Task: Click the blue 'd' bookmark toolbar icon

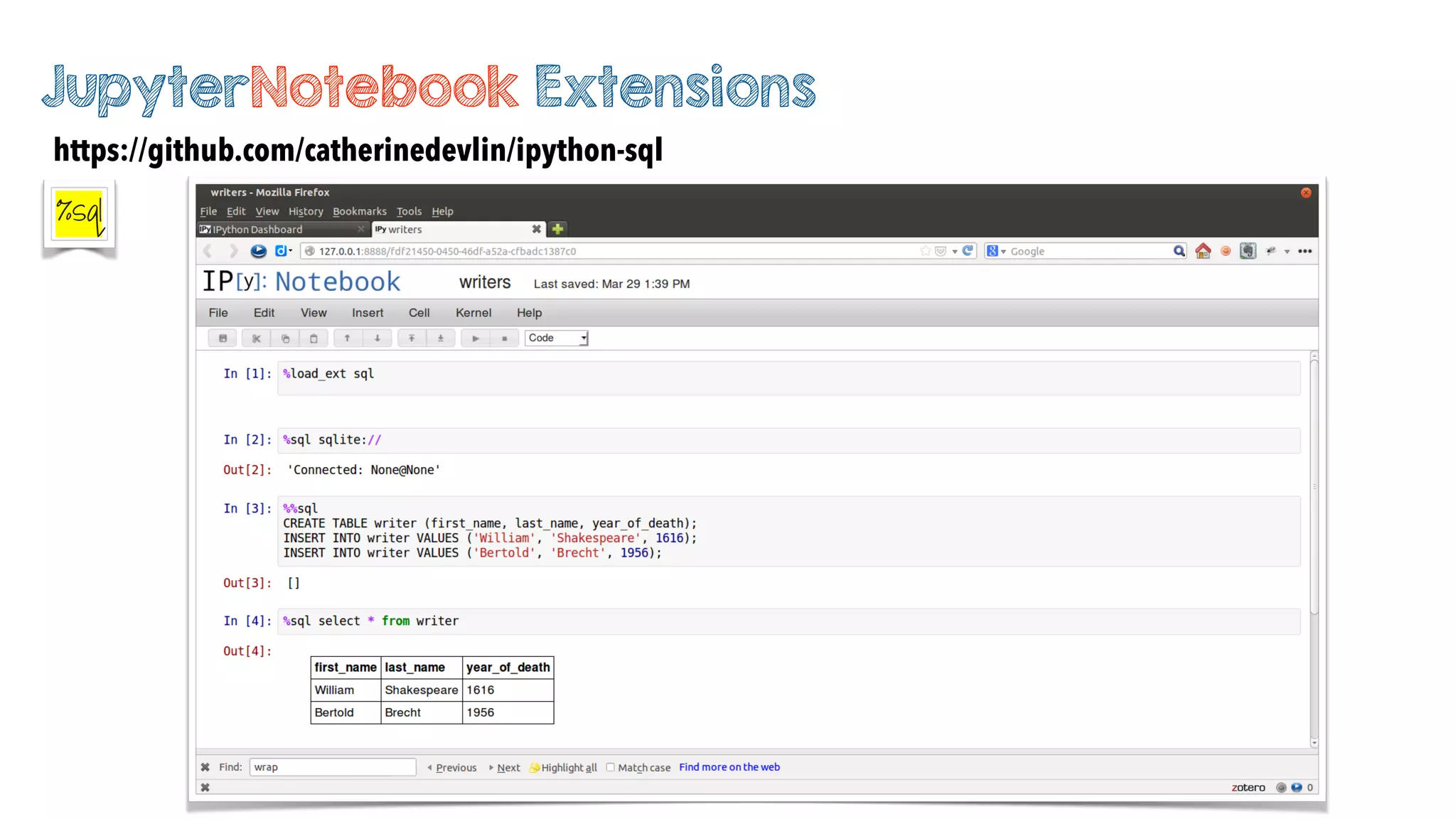Action: click(x=282, y=251)
